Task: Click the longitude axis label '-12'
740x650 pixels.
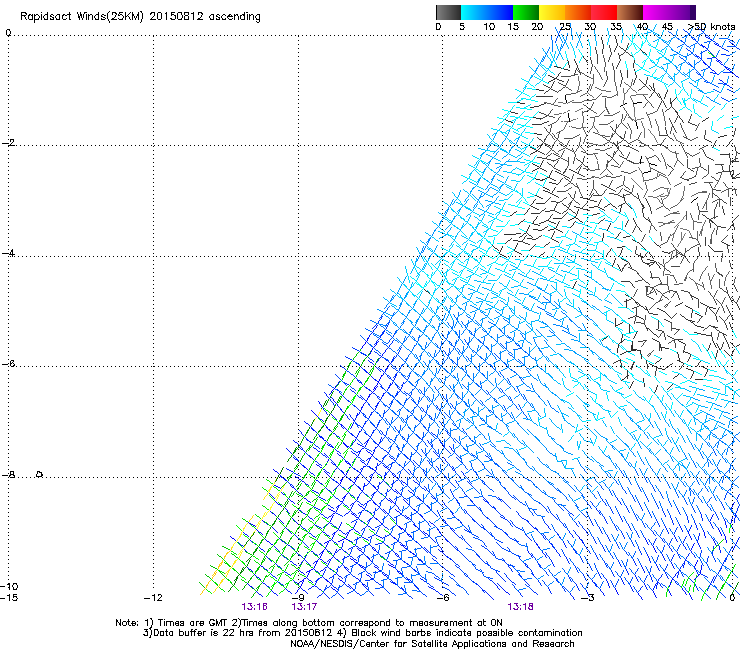Action: coord(153,598)
